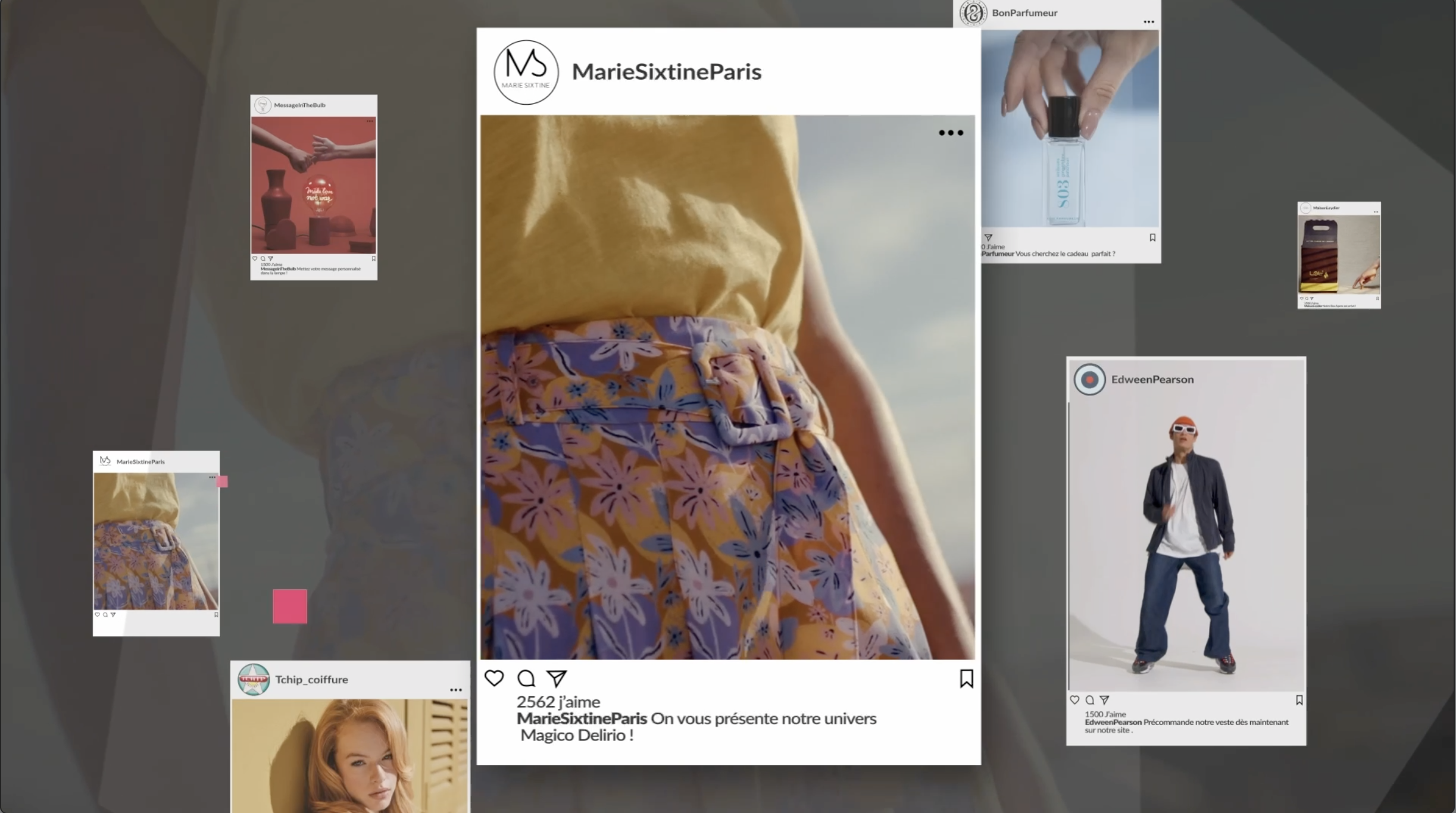The width and height of the screenshot is (1456, 813).
Task: Open the MessageInTheBulb username link
Action: click(x=299, y=105)
